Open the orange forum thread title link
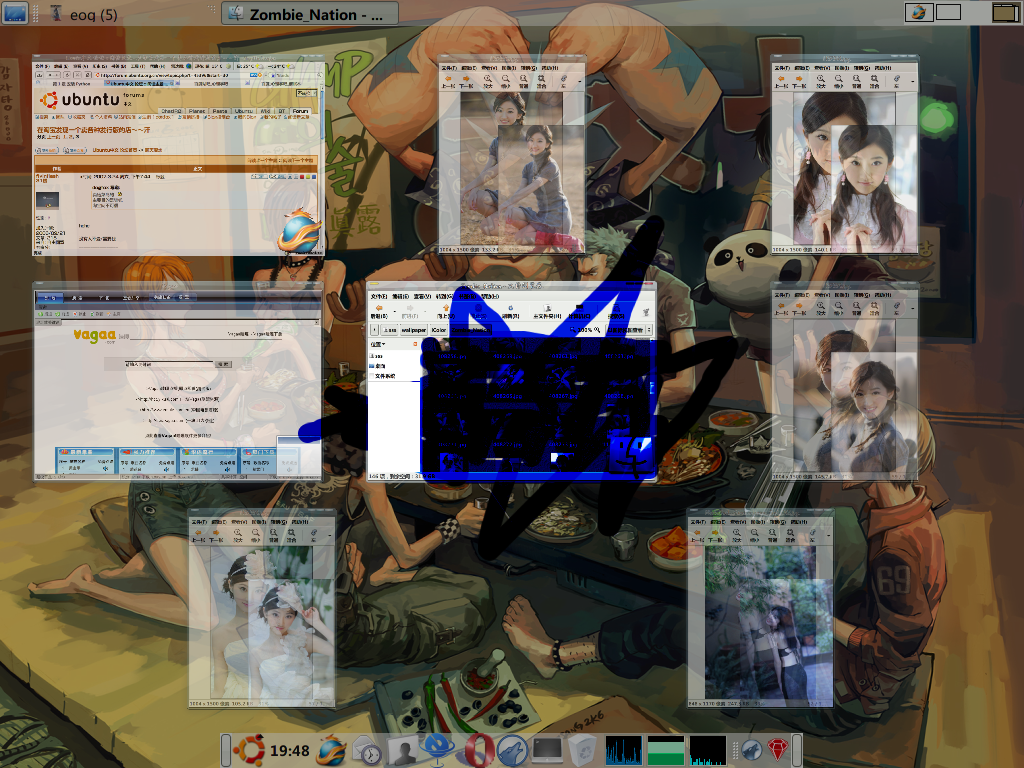 click(93, 130)
